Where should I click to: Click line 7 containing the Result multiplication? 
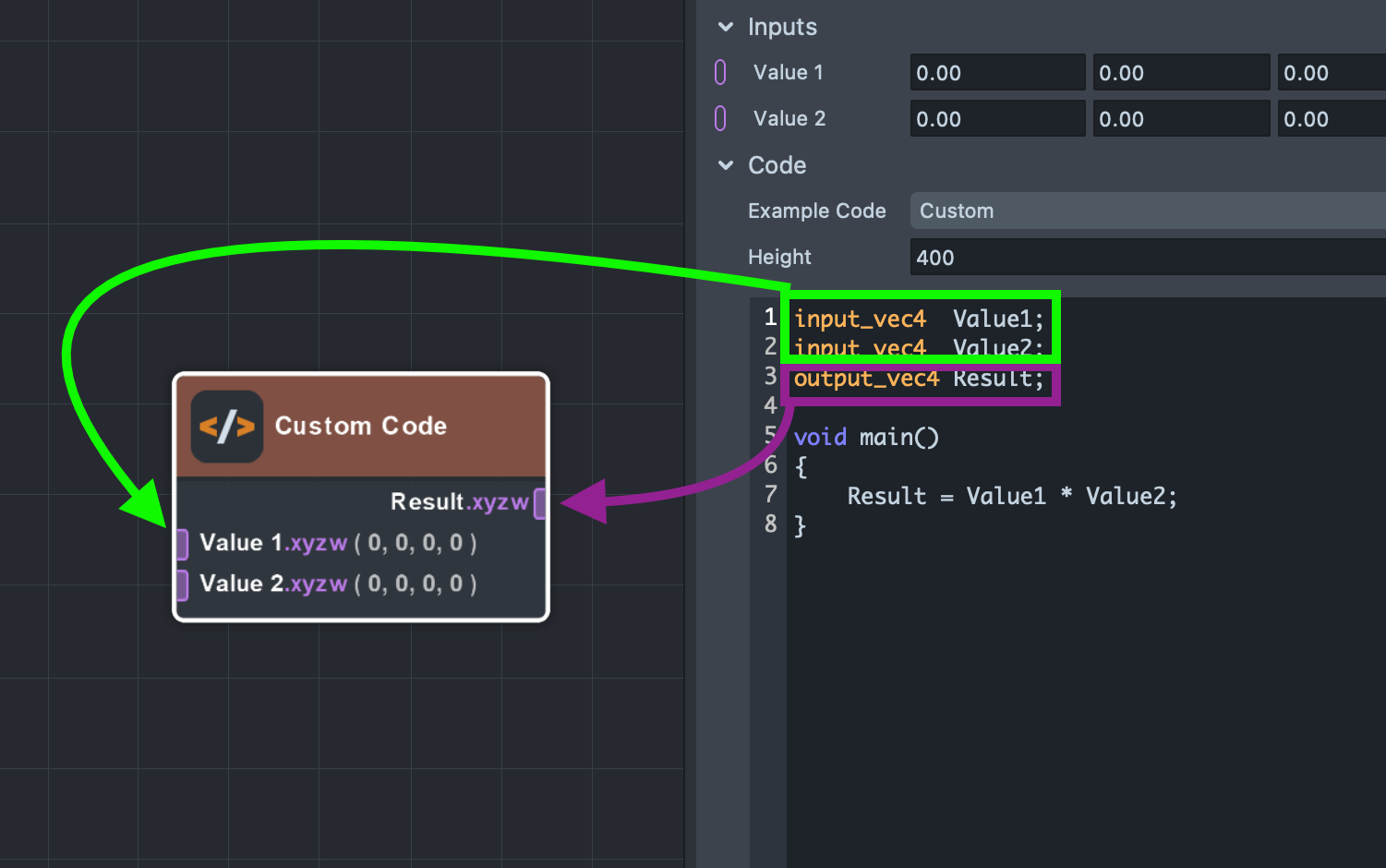[1010, 496]
